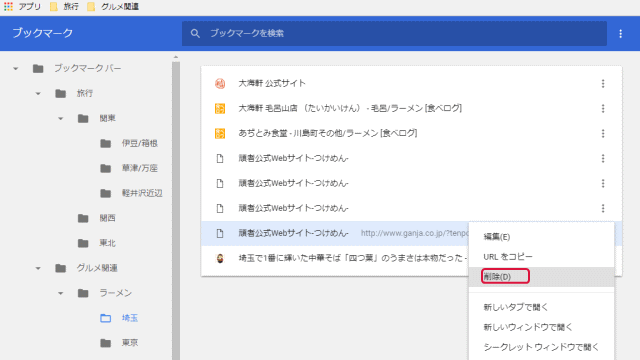
Task: Select the 埼玉で1番に輝いた中華そば bookmark
Action: click(x=335, y=258)
